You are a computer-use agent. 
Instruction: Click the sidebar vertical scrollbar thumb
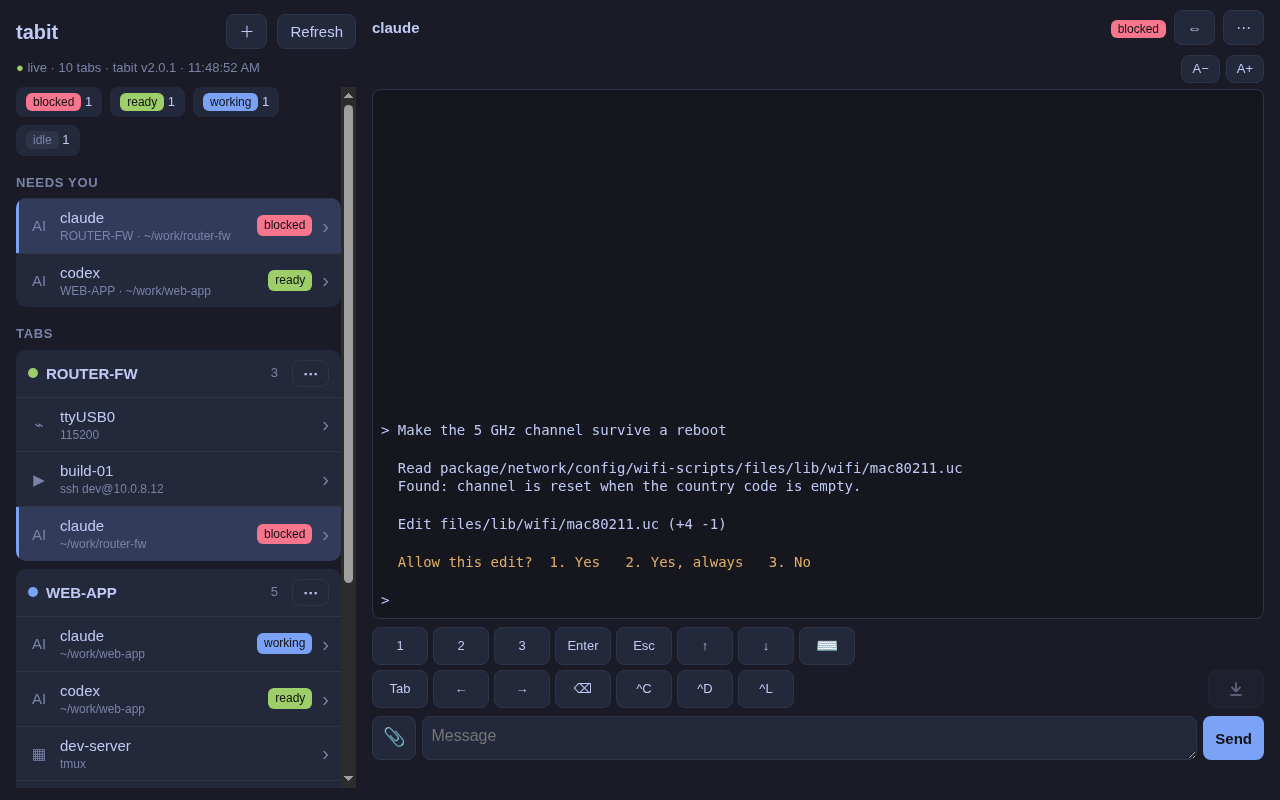pyautogui.click(x=348, y=343)
